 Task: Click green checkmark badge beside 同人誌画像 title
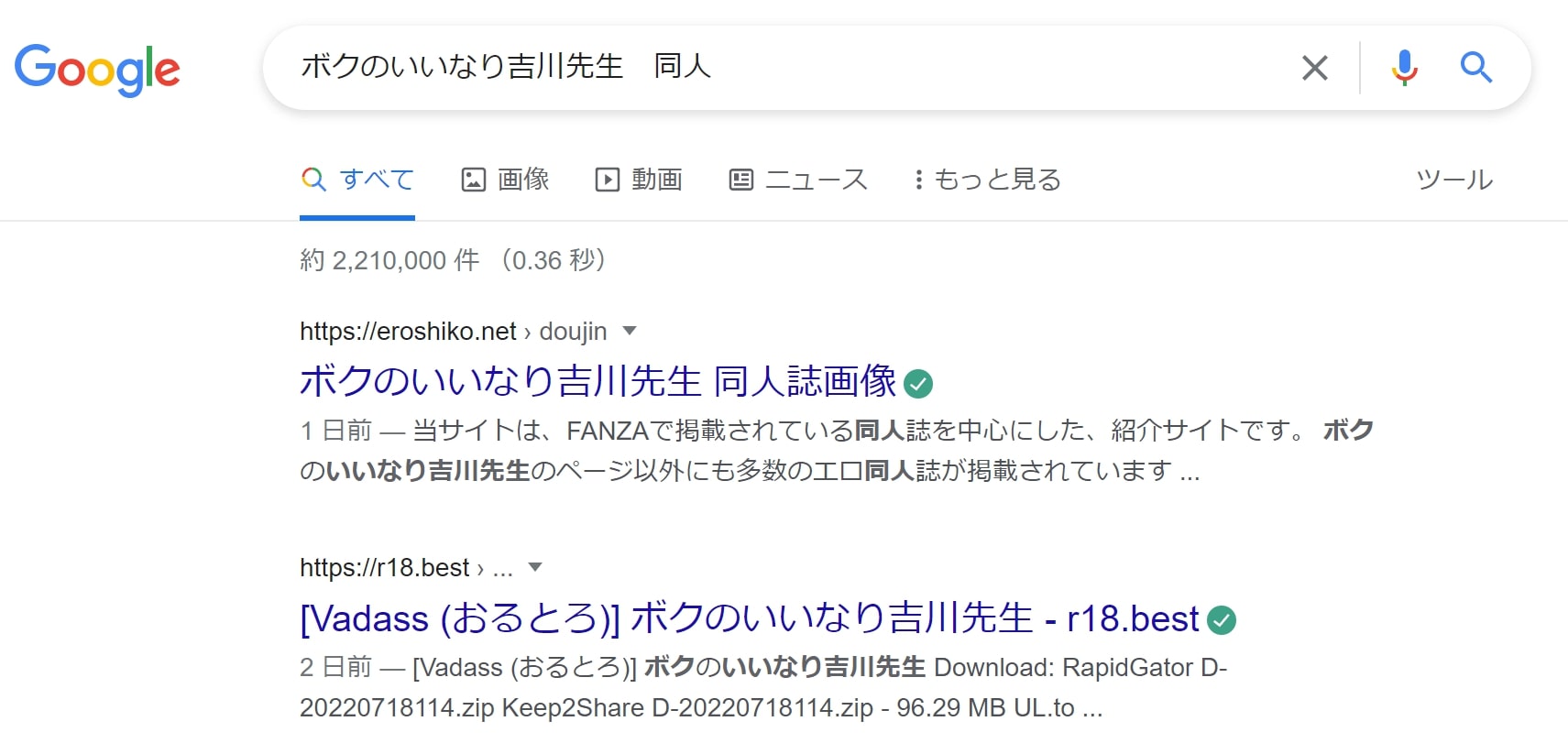[918, 384]
